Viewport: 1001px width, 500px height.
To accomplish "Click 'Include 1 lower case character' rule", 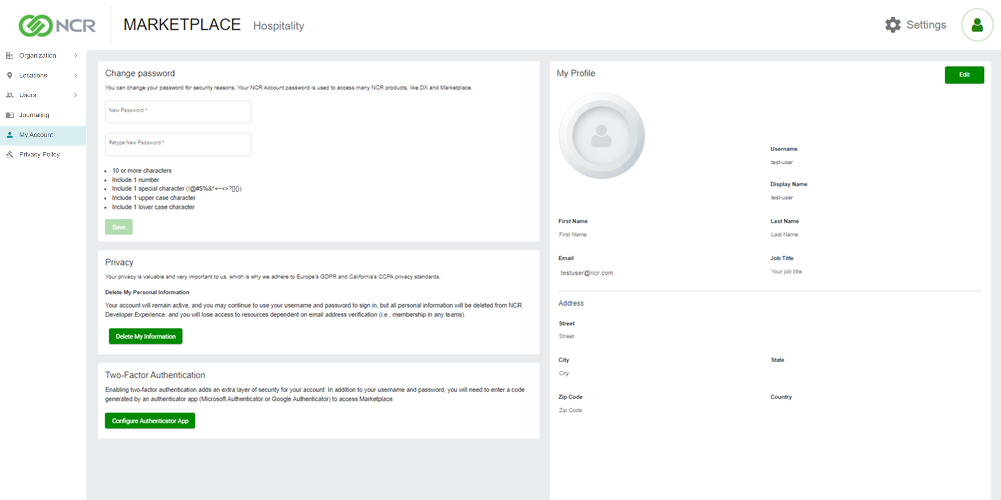I will 153,208.
